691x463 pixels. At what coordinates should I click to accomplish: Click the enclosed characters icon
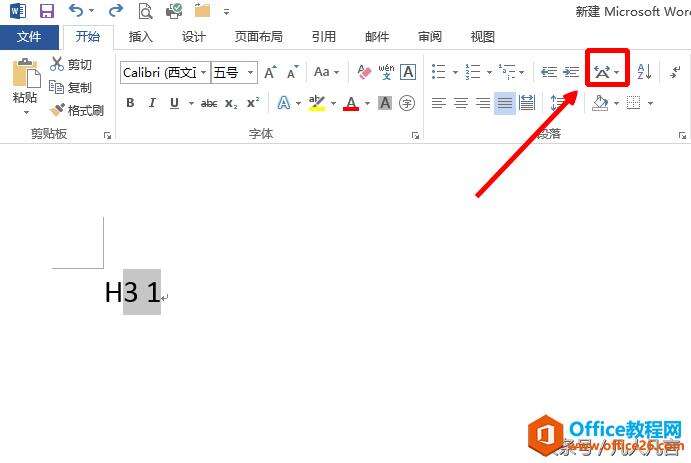(x=407, y=103)
